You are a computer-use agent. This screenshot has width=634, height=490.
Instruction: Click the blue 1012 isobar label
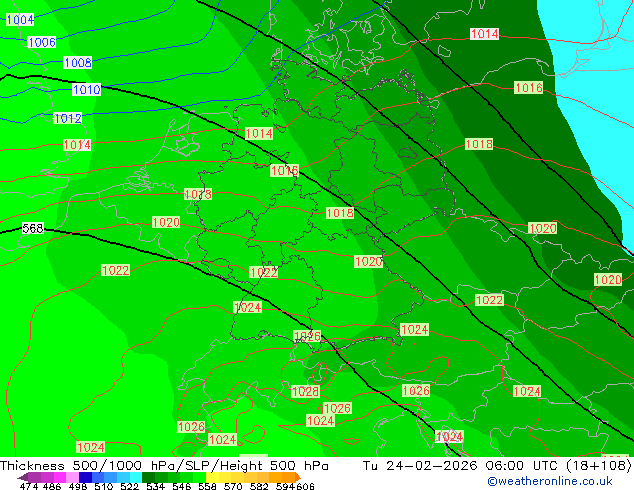point(68,118)
